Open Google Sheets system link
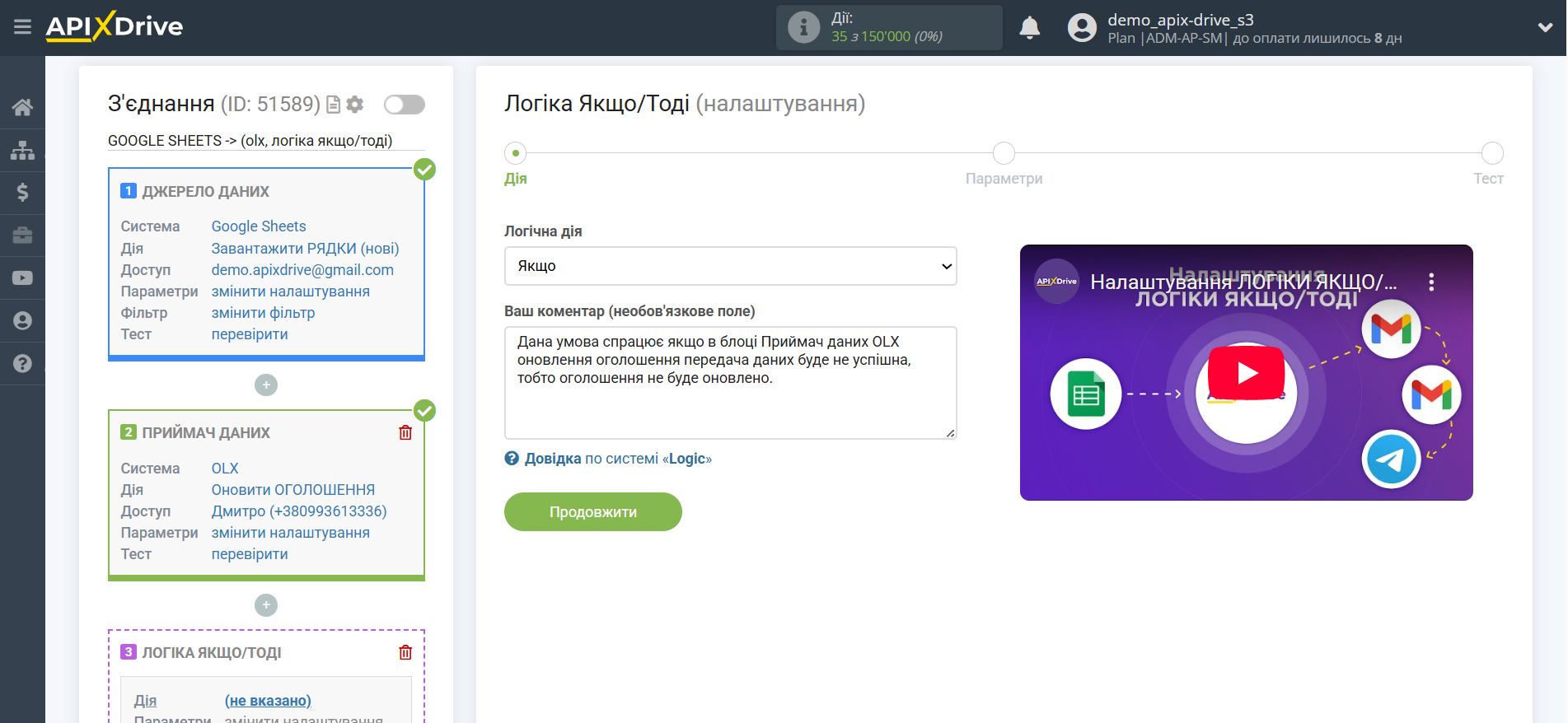1568x723 pixels. click(259, 226)
